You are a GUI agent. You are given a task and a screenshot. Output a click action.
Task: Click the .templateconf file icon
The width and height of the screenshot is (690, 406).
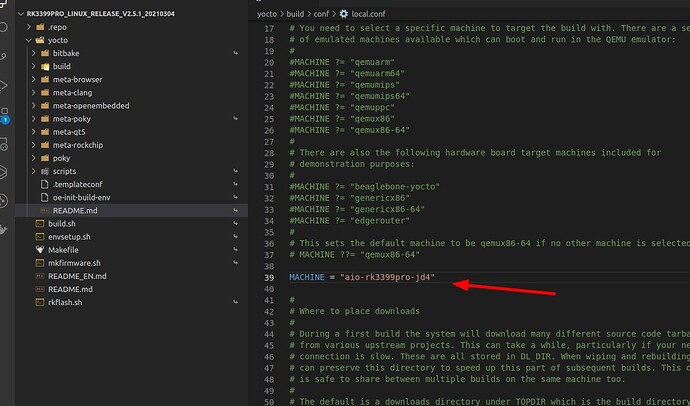coord(44,184)
